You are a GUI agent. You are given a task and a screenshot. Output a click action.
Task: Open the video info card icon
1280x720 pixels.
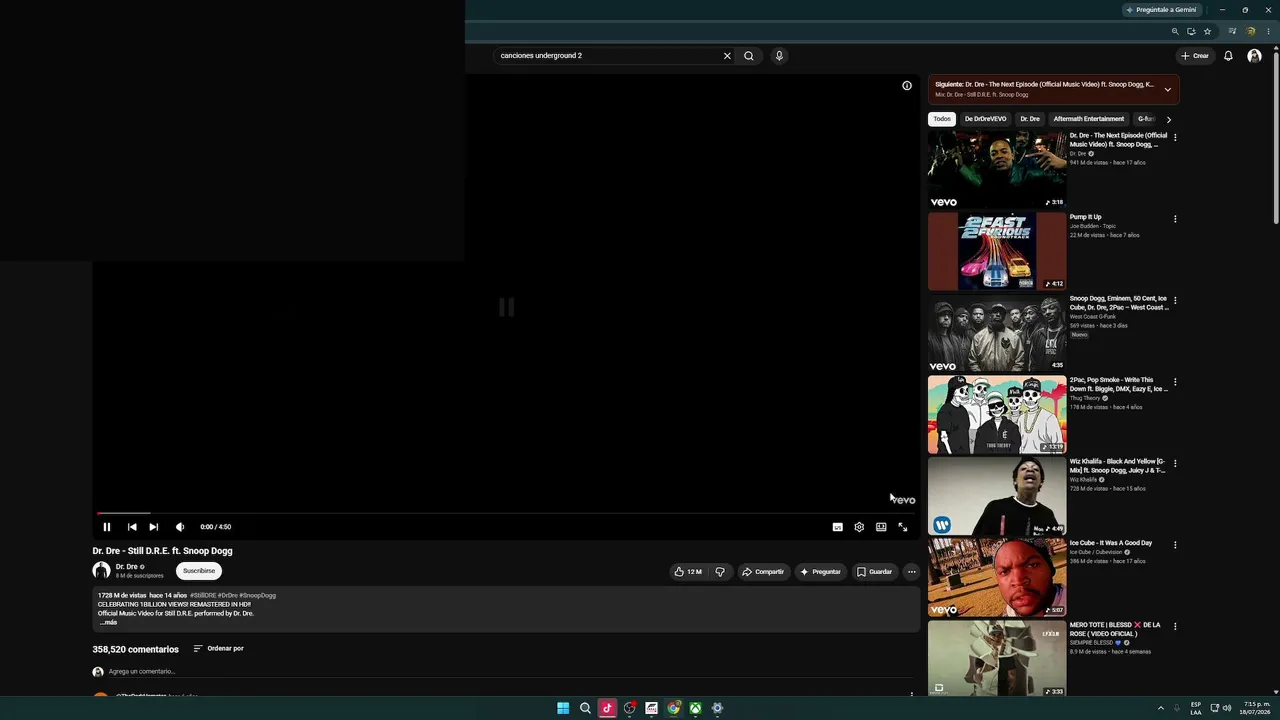pyautogui.click(x=907, y=86)
